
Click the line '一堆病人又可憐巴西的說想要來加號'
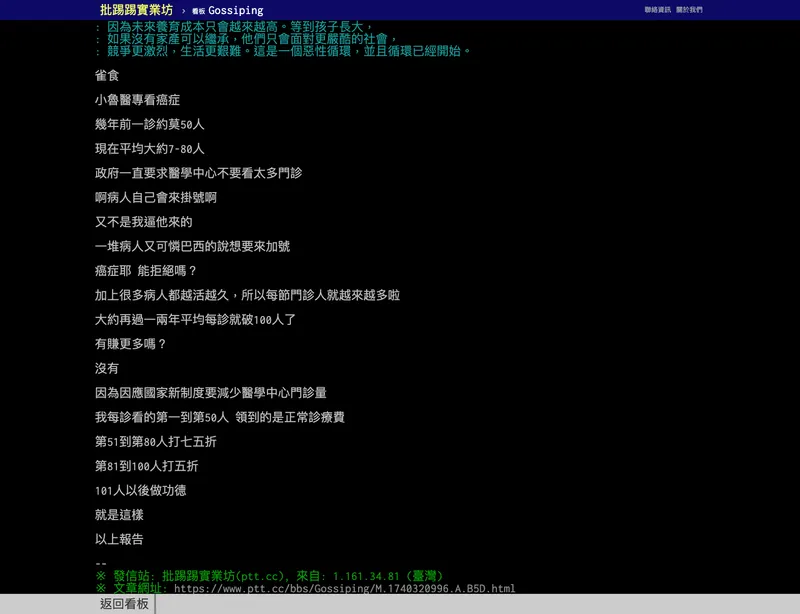(x=192, y=247)
